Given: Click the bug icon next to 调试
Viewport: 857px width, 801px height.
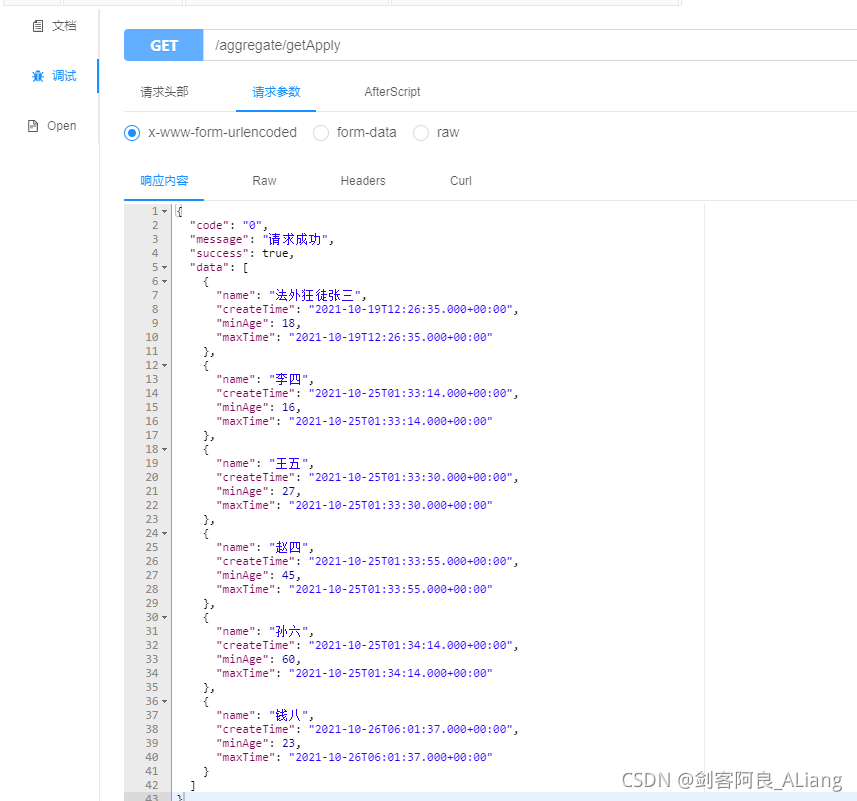Looking at the screenshot, I should coord(39,75).
